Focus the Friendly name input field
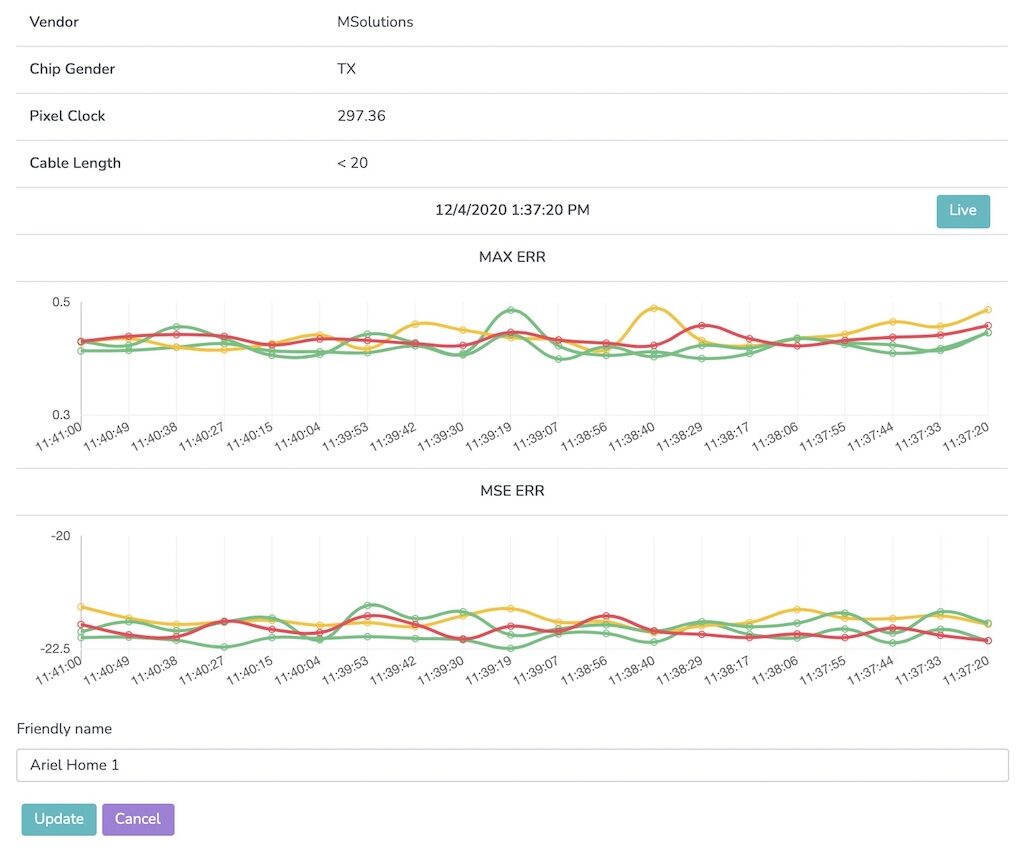Image resolution: width=1024 pixels, height=856 pixels. [512, 765]
